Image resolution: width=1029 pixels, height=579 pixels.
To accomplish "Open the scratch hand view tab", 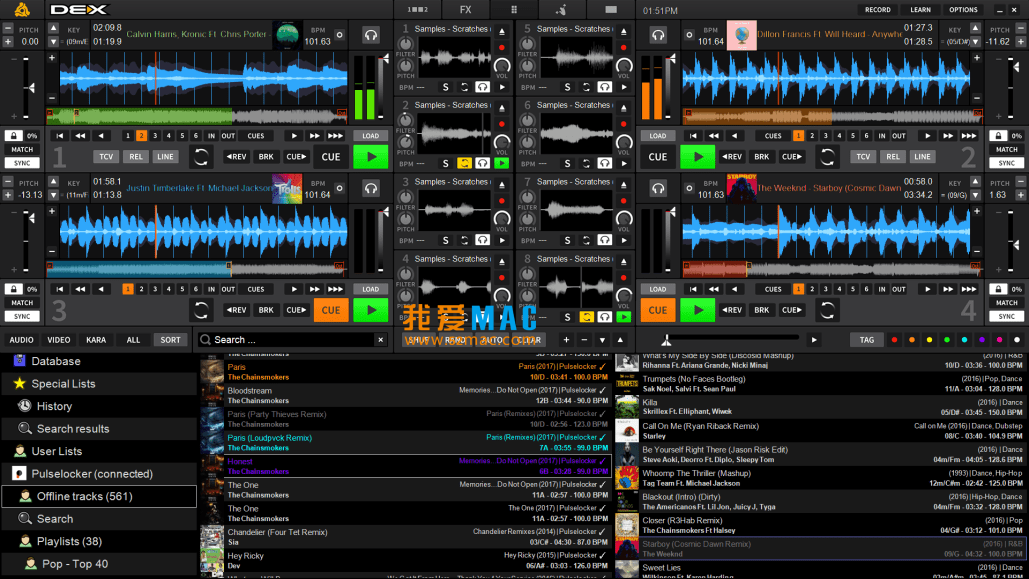I will (561, 9).
